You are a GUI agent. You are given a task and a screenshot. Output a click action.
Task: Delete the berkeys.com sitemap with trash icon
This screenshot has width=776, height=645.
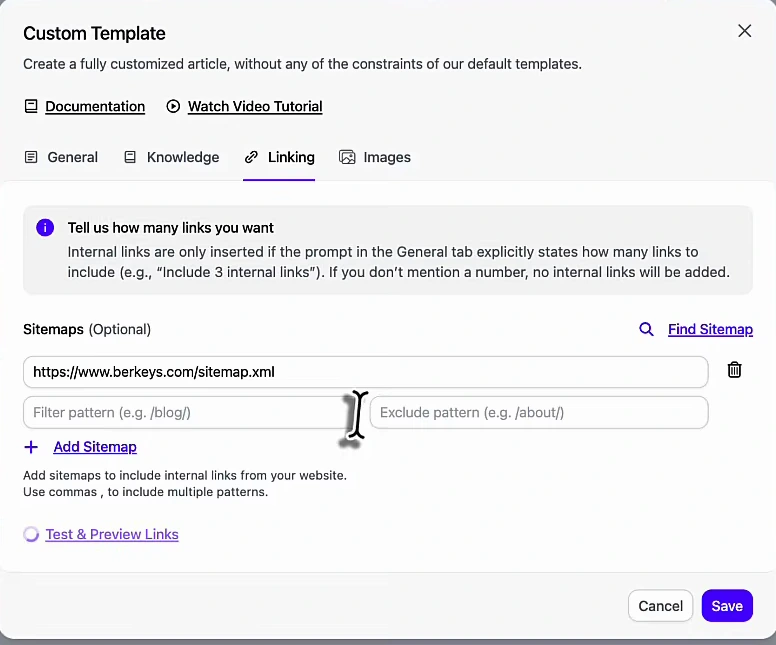(x=734, y=370)
